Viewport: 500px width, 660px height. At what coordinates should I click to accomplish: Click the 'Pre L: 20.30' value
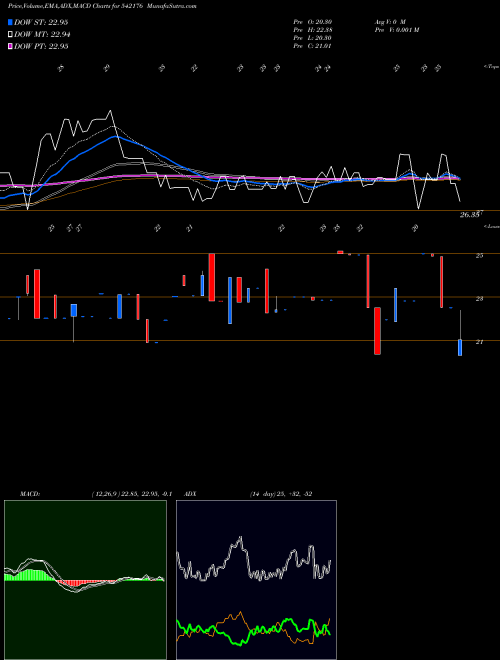313,38
